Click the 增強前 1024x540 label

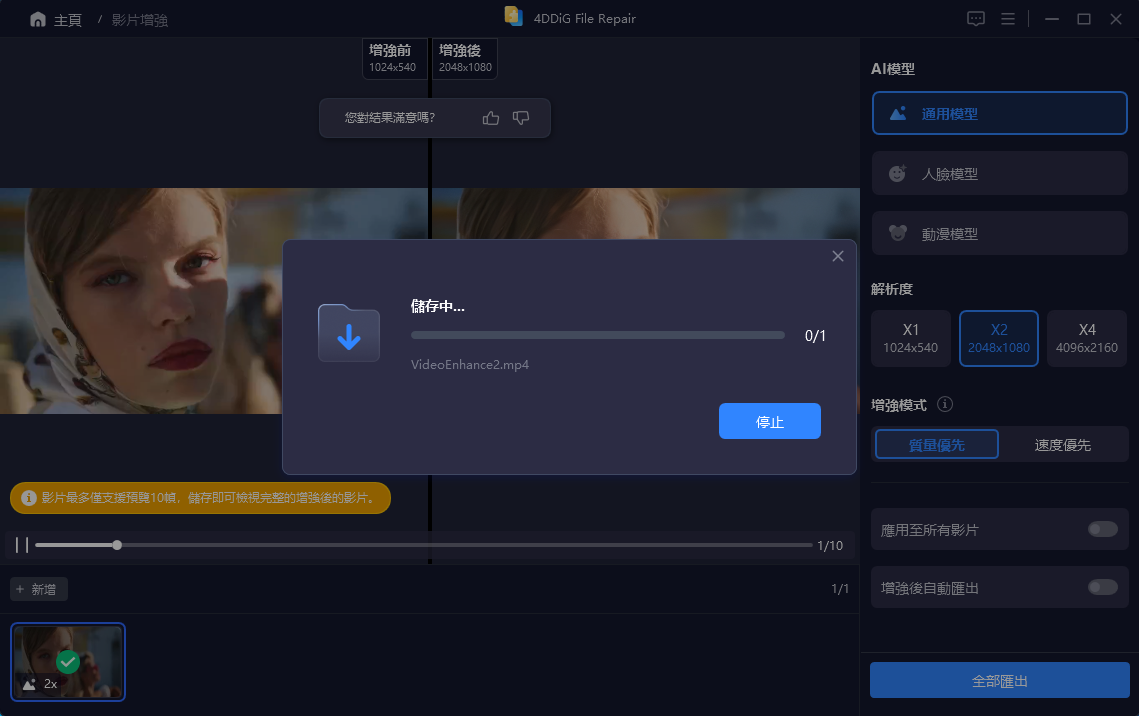[x=393, y=58]
